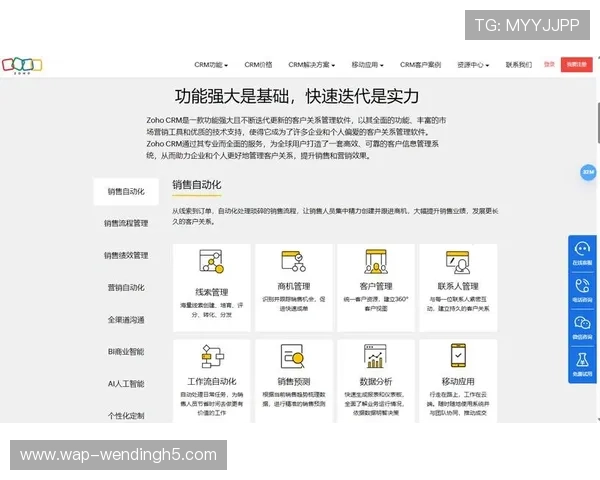Open the 销售预测 (sales forecast) icon
The height and width of the screenshot is (480, 600).
(293, 356)
